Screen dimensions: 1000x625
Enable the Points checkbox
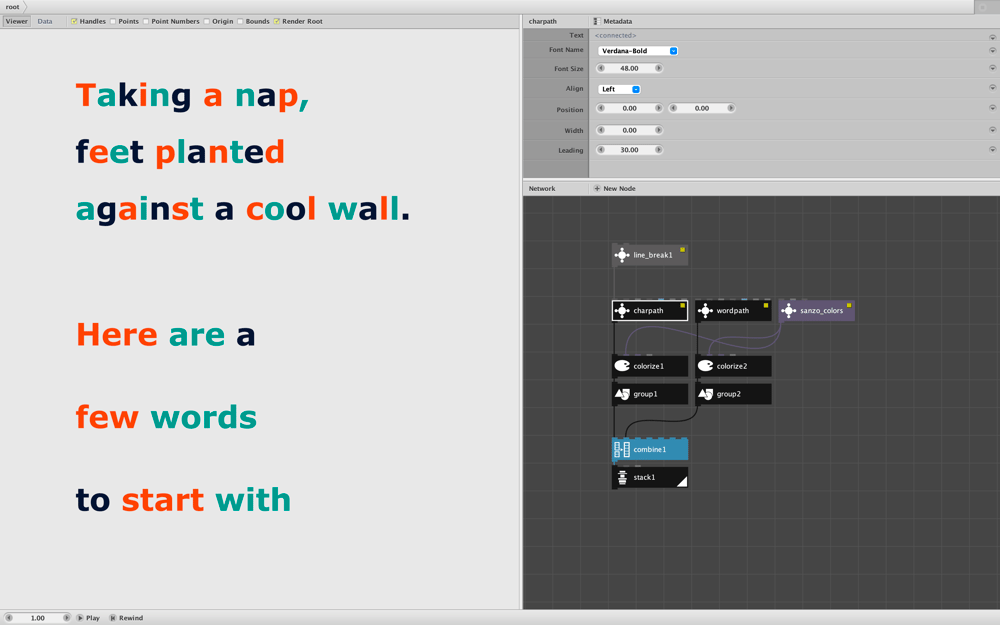(113, 21)
